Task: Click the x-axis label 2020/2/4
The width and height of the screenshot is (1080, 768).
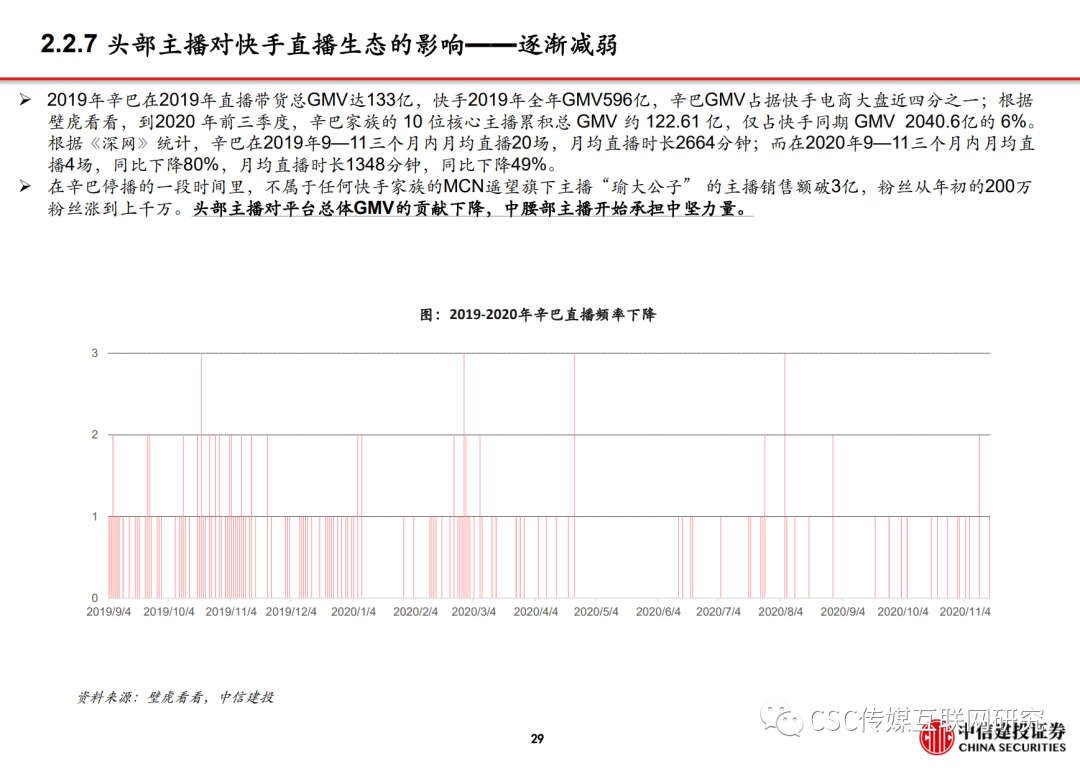Action: click(x=415, y=612)
